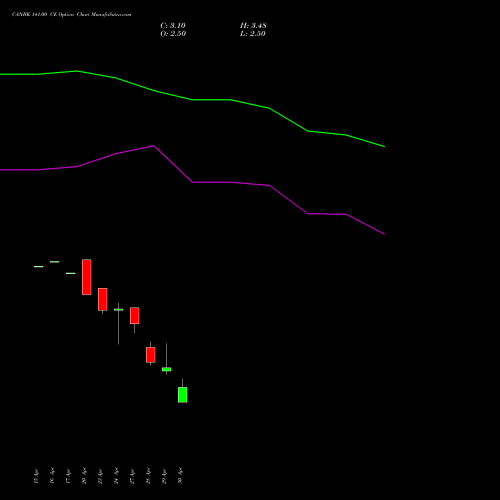This screenshot has width=500, height=500.
Task: Click the green dash candle for 17 Apr
Action: click(71, 273)
